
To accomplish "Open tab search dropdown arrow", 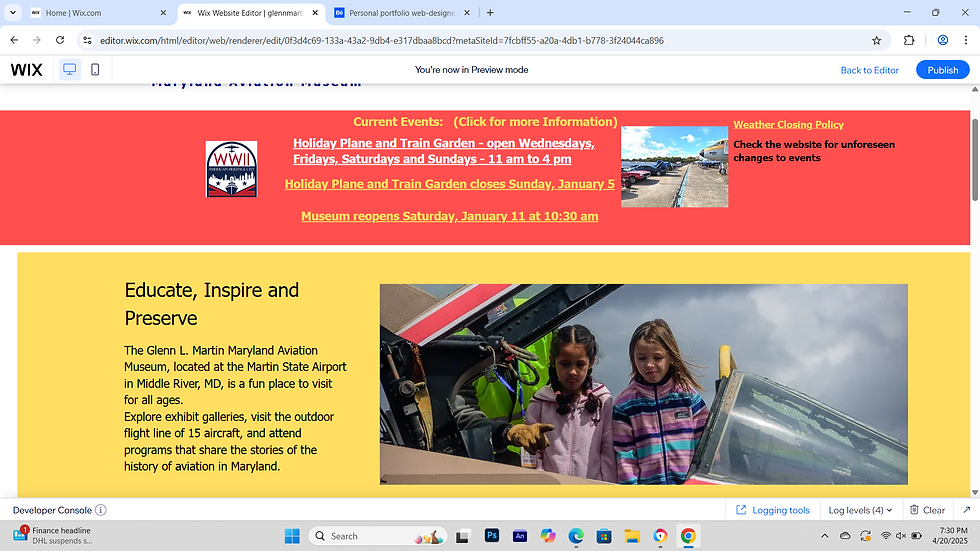I will coord(12,12).
